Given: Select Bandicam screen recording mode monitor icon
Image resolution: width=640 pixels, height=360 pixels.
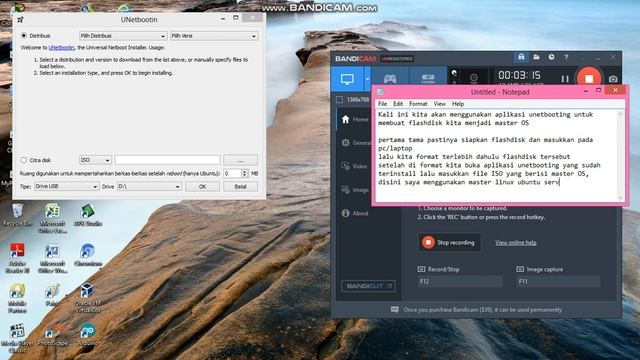Looking at the screenshot, I should pyautogui.click(x=347, y=79).
